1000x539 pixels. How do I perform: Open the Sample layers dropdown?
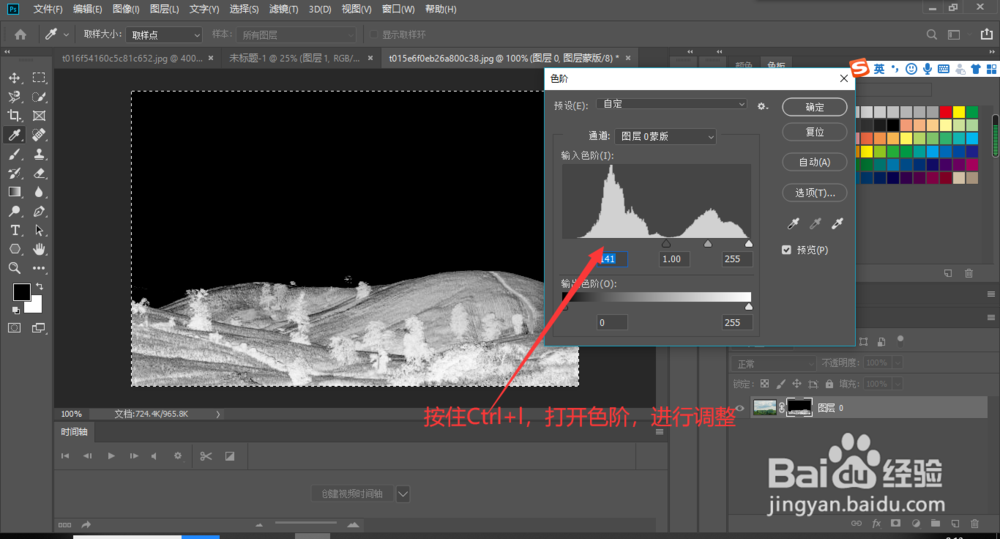(x=296, y=35)
